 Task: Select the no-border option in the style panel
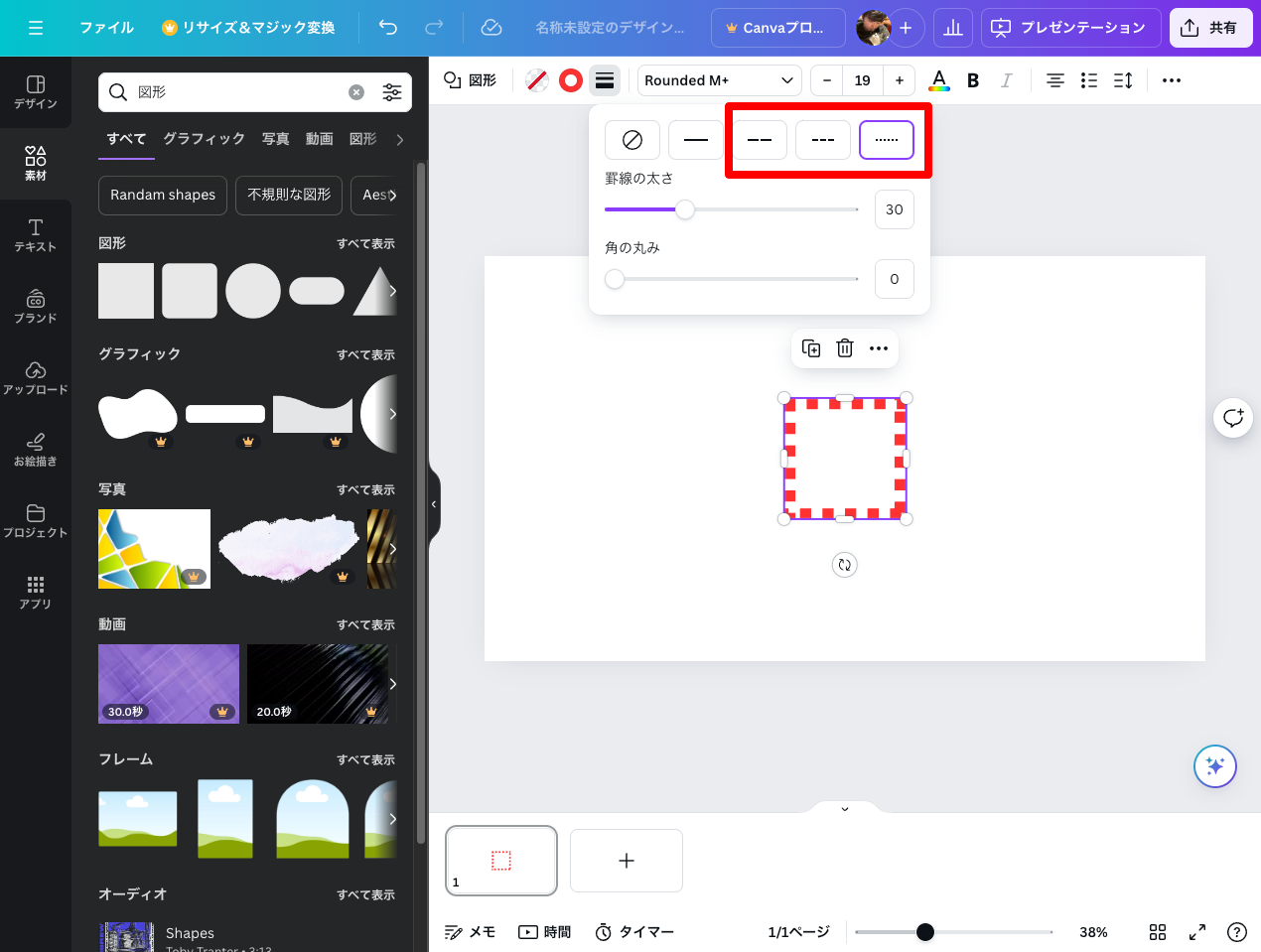pos(632,140)
